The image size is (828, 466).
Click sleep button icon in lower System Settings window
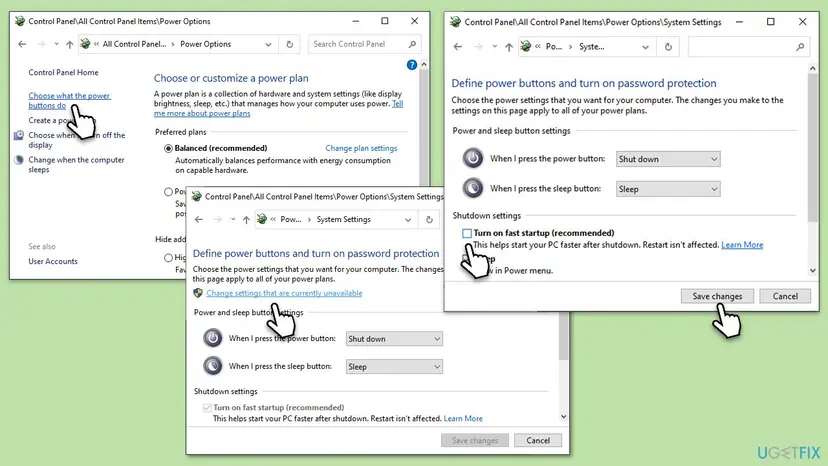tap(213, 366)
